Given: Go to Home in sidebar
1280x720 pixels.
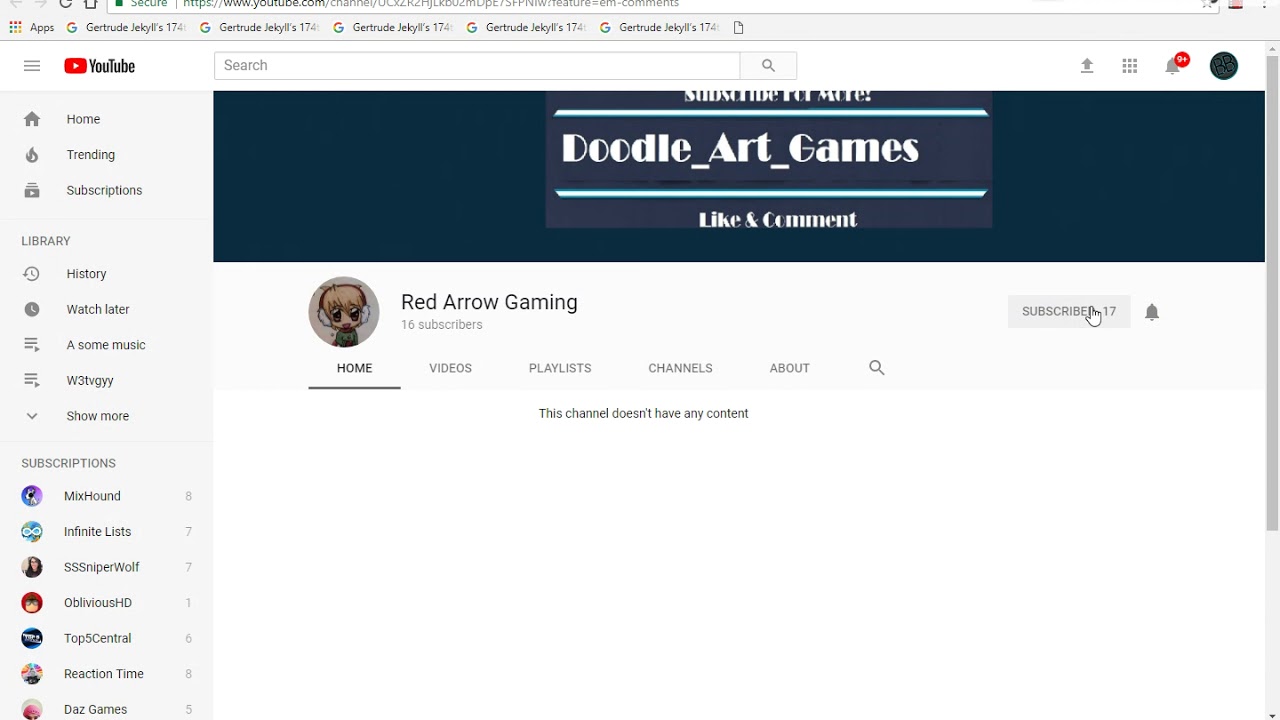Looking at the screenshot, I should pyautogui.click(x=106, y=119).
